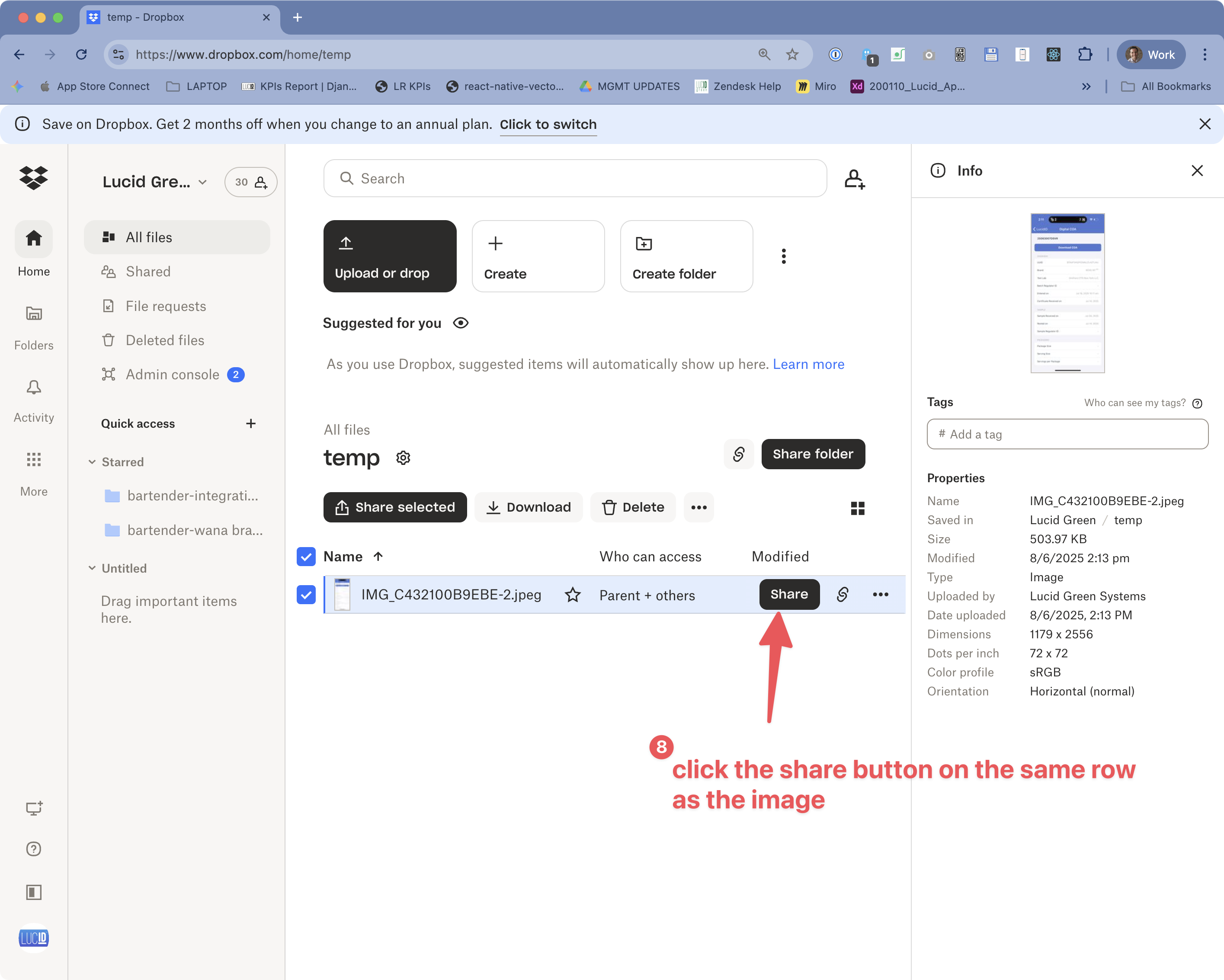Open the Click to switch offer link
This screenshot has height=980, width=1224.
[548, 125]
